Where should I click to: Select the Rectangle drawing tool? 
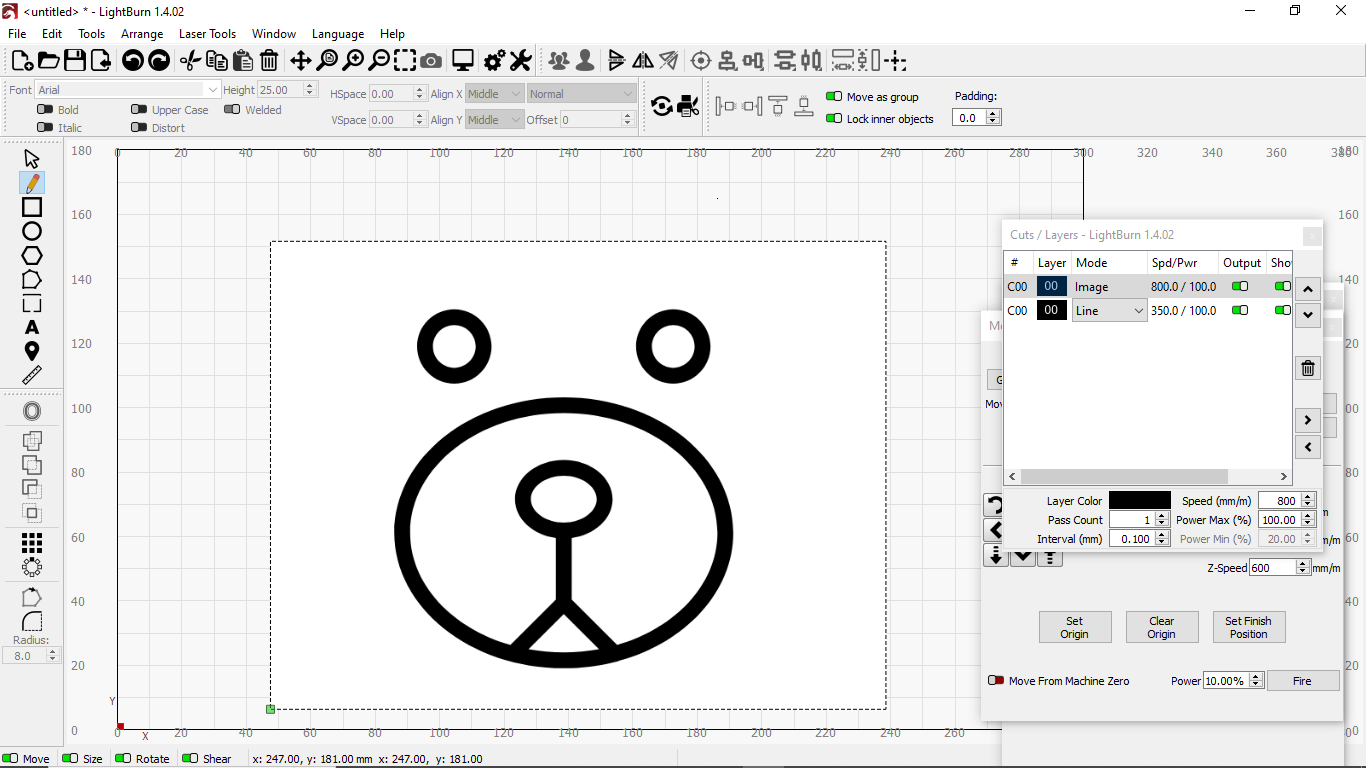pos(32,207)
